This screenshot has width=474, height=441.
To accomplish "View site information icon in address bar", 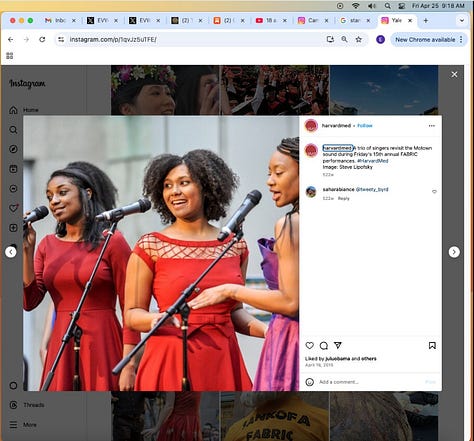I will coord(61,40).
